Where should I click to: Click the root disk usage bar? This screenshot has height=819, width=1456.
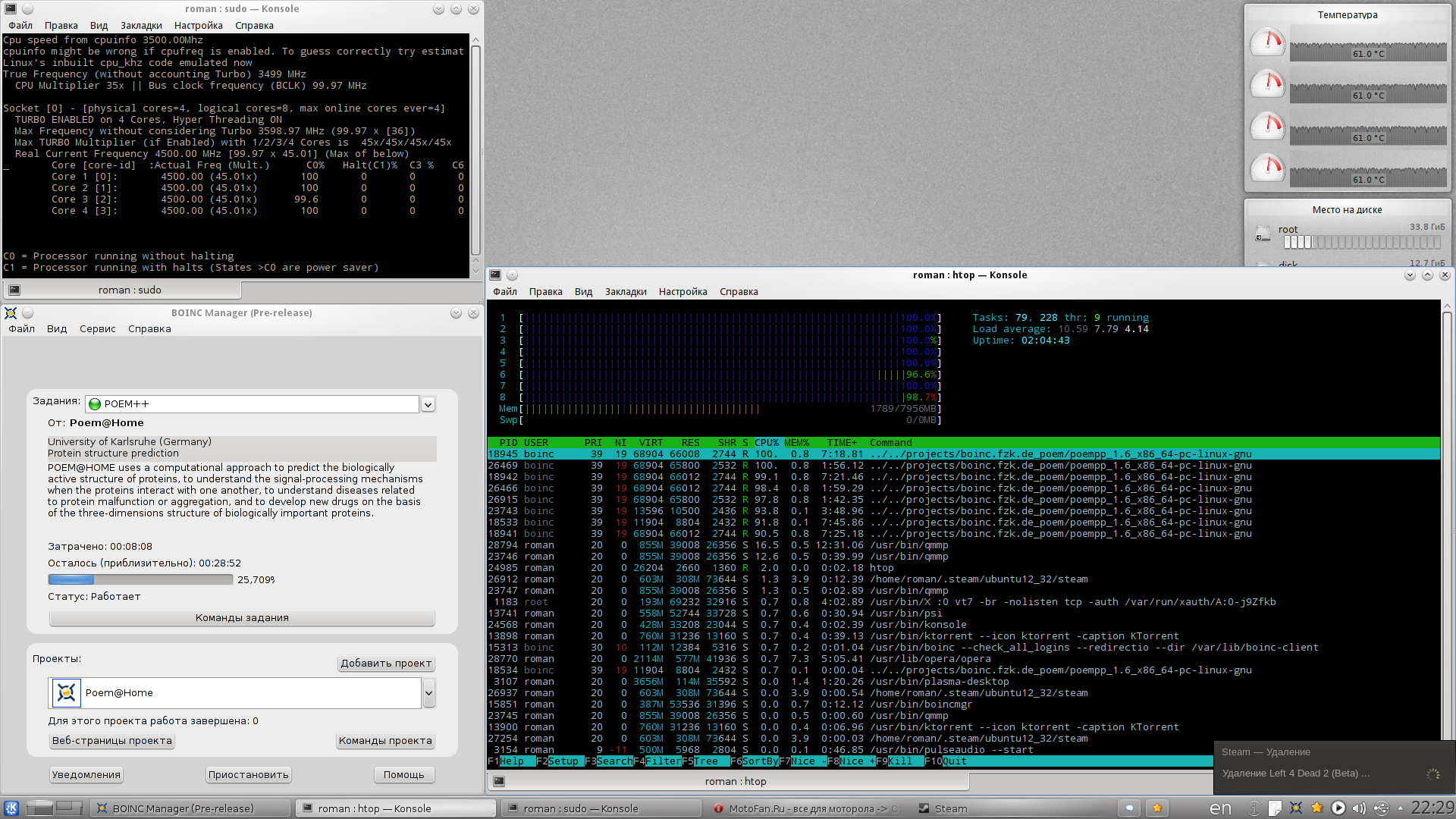coord(1362,243)
